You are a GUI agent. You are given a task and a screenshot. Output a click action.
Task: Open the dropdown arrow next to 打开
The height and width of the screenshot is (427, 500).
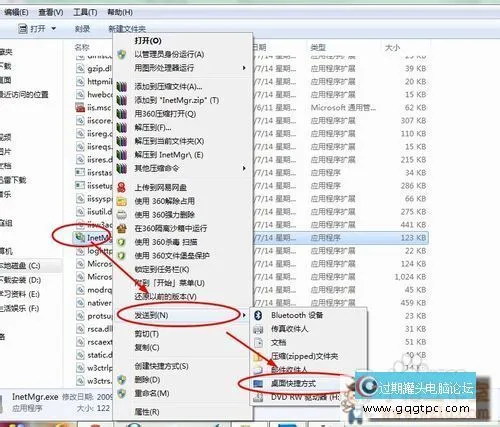(53, 29)
